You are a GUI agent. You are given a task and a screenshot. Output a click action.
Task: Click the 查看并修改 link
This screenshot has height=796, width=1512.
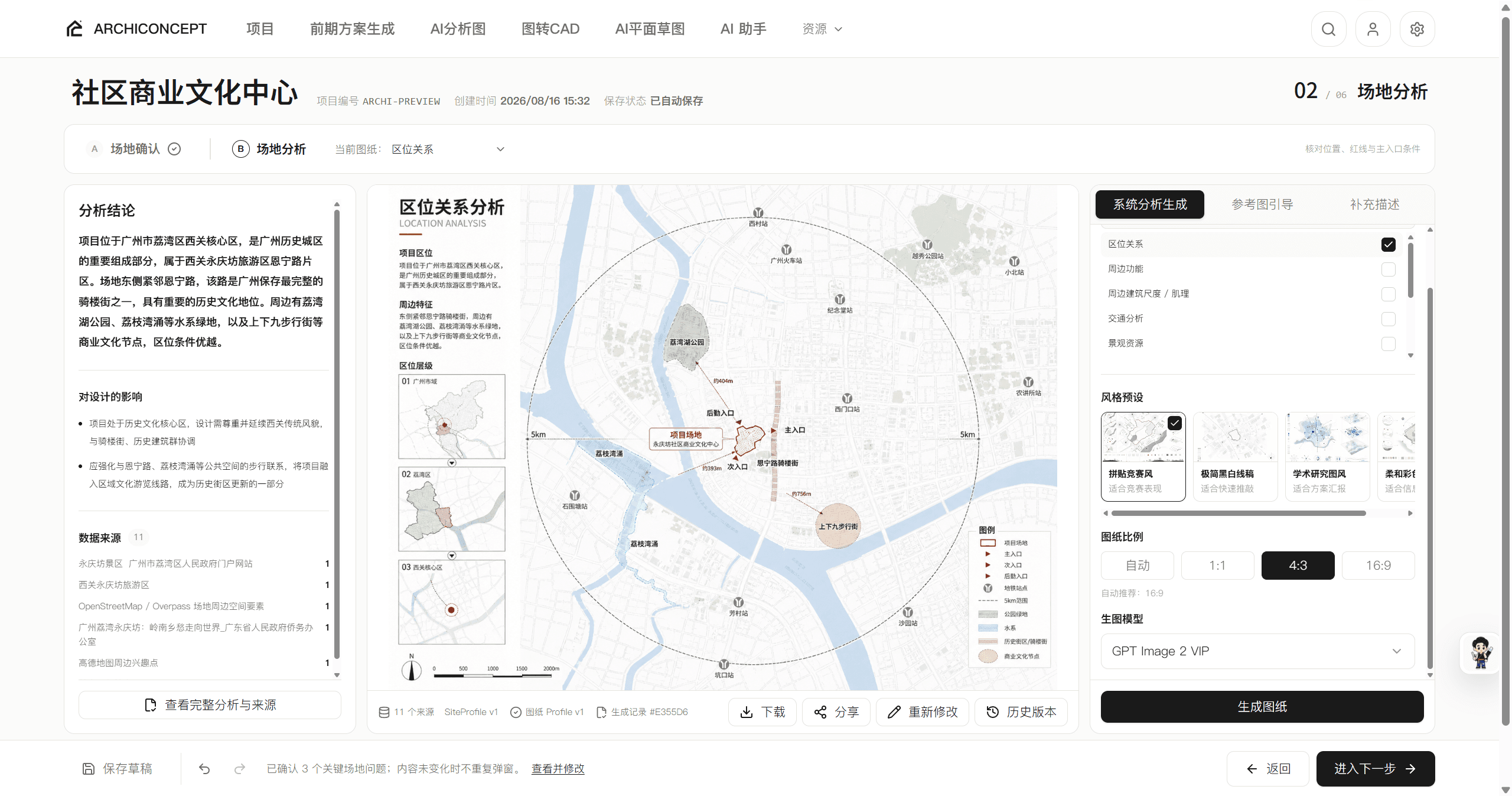point(558,769)
